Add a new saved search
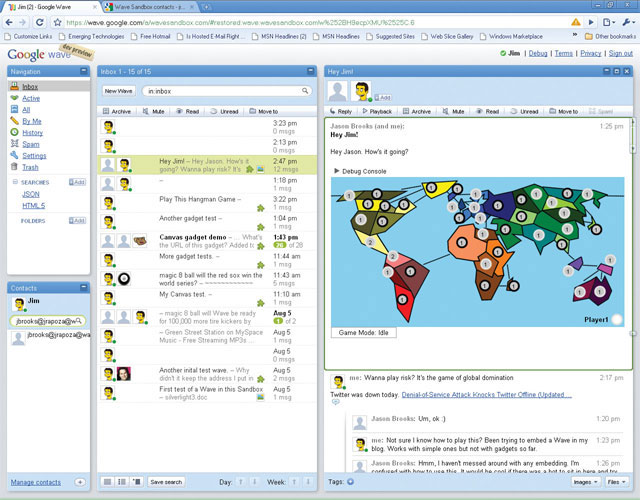This screenshot has width=640, height=500. pyautogui.click(x=77, y=182)
